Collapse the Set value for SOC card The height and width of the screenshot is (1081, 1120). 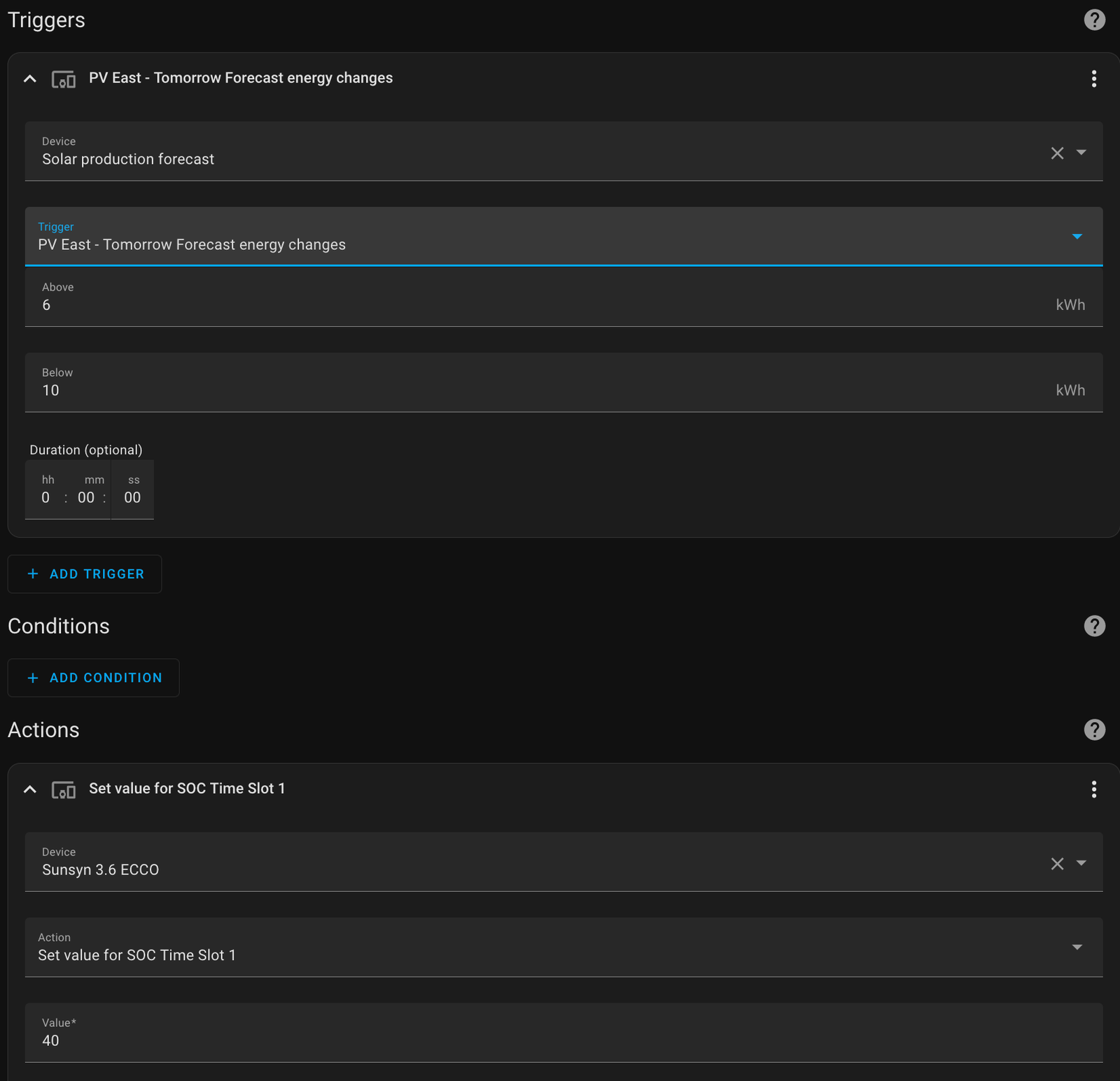29,788
